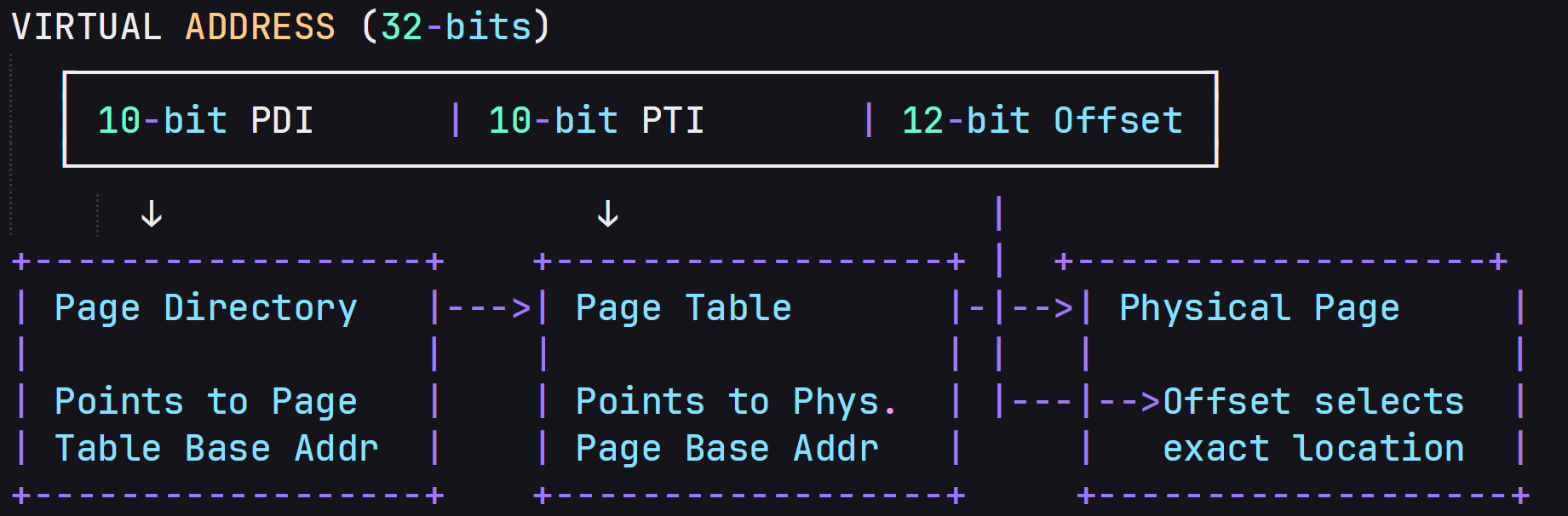Click the 'Page Directory' box title
1568x516 pixels.
[x=205, y=308]
